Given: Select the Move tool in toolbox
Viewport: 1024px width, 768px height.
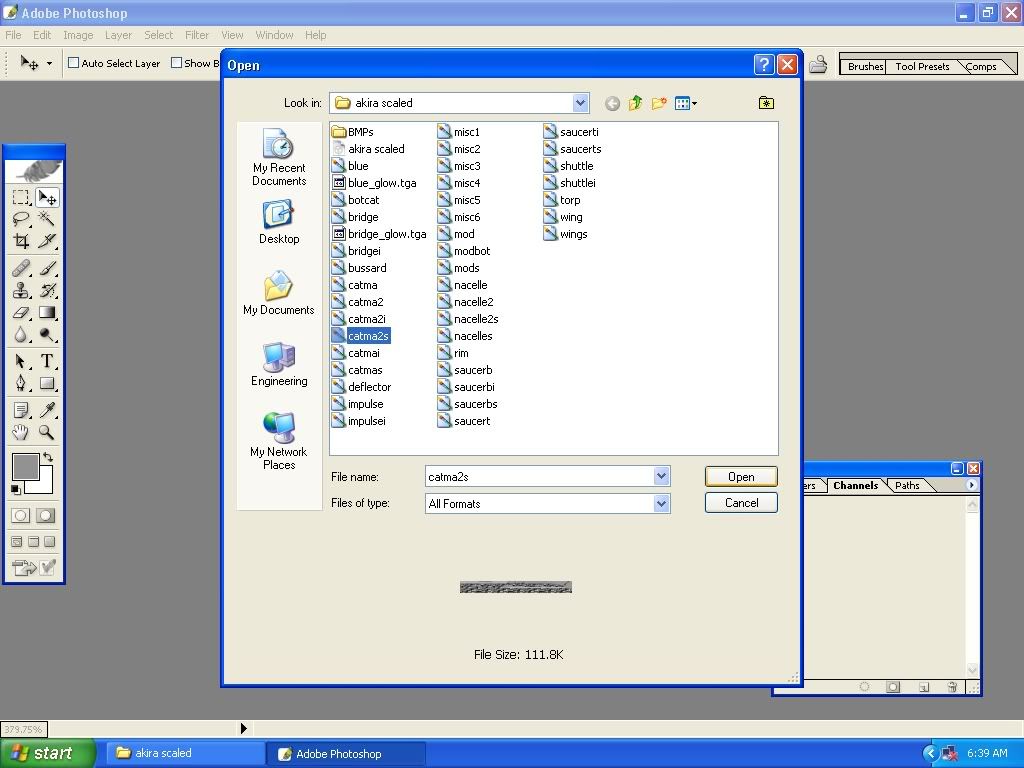Looking at the screenshot, I should pos(47,197).
